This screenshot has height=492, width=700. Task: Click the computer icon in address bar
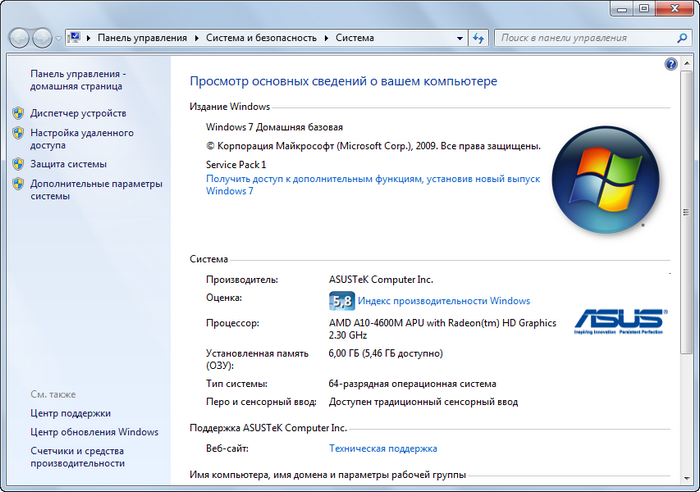tap(75, 38)
